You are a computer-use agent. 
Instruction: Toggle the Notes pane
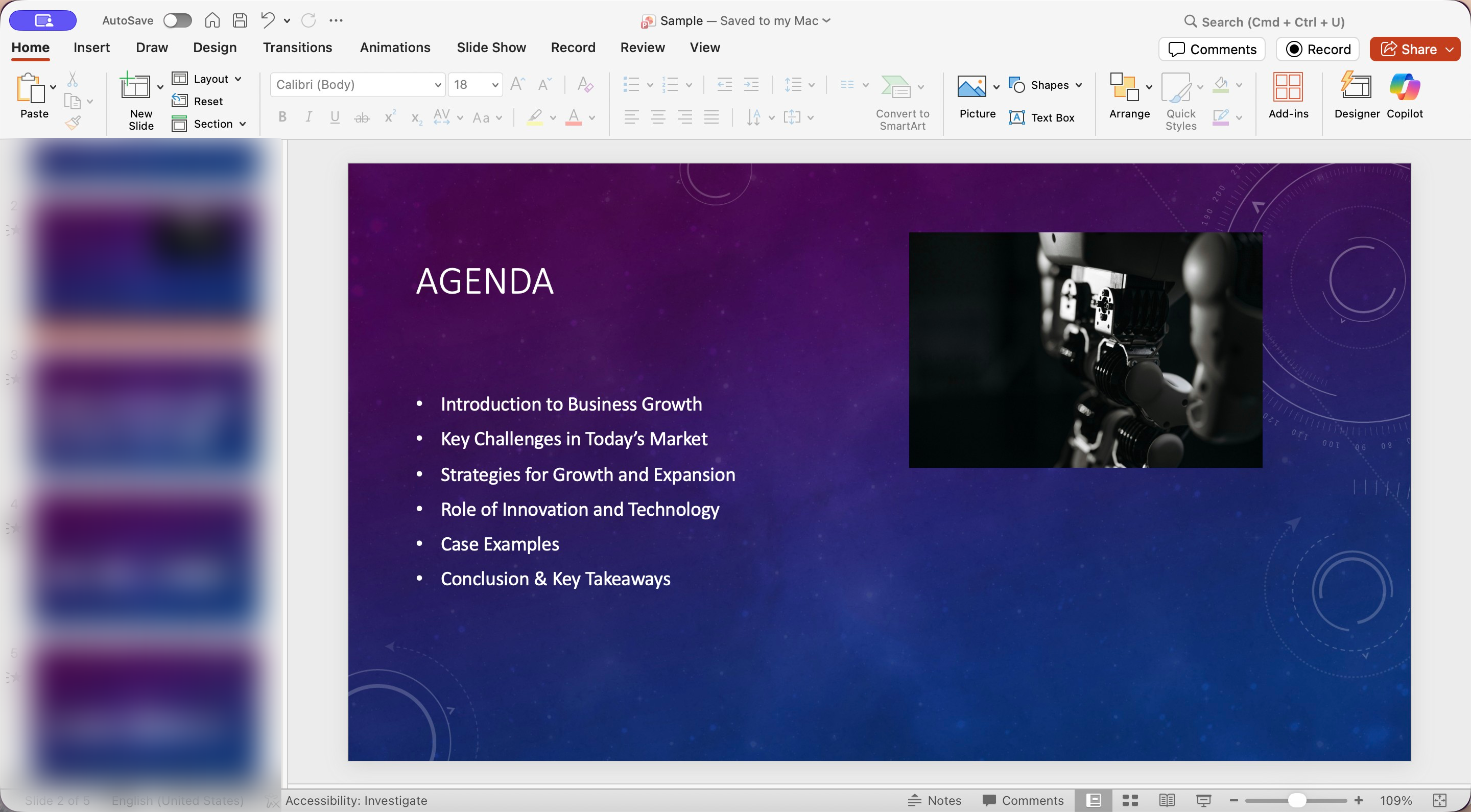point(935,800)
